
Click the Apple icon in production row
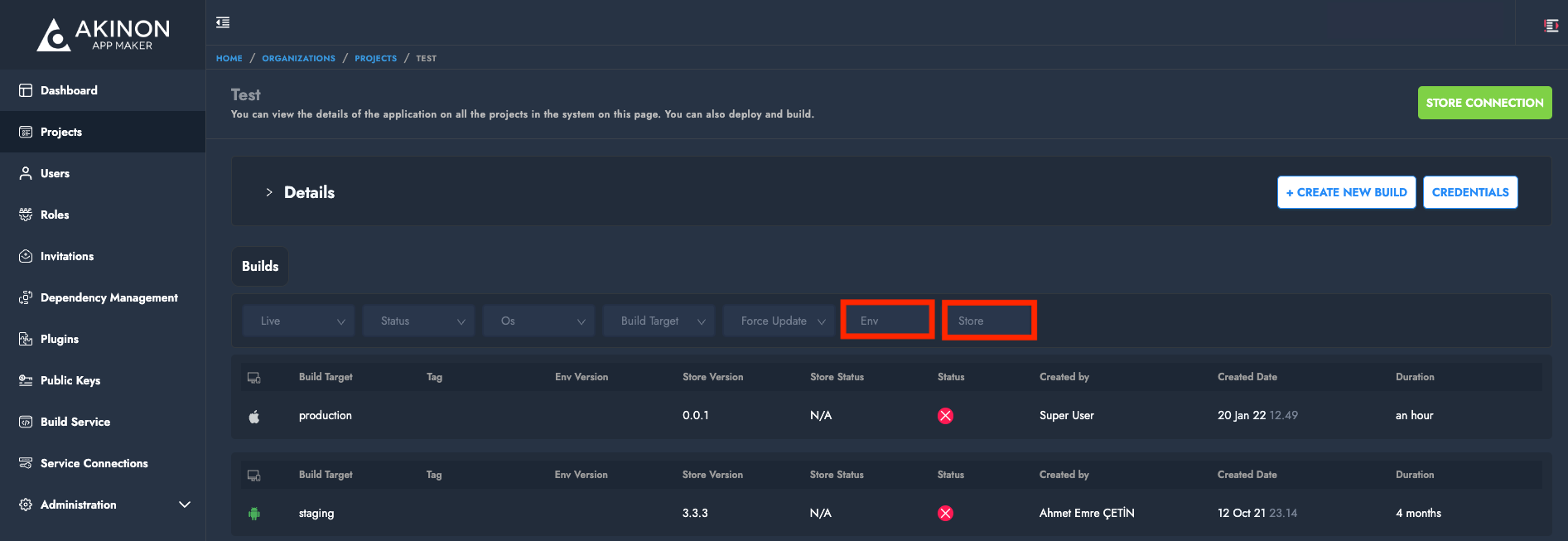click(x=254, y=416)
